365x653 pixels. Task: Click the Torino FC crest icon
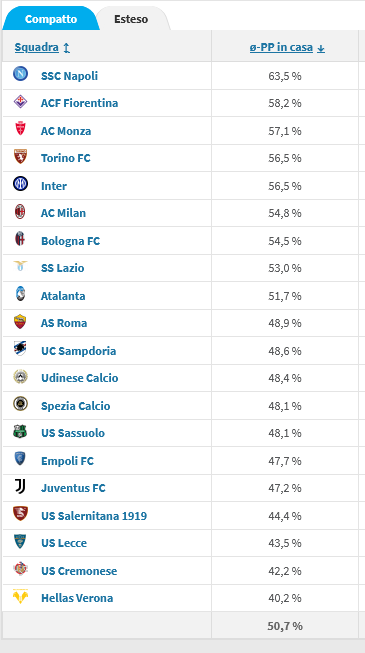20,157
